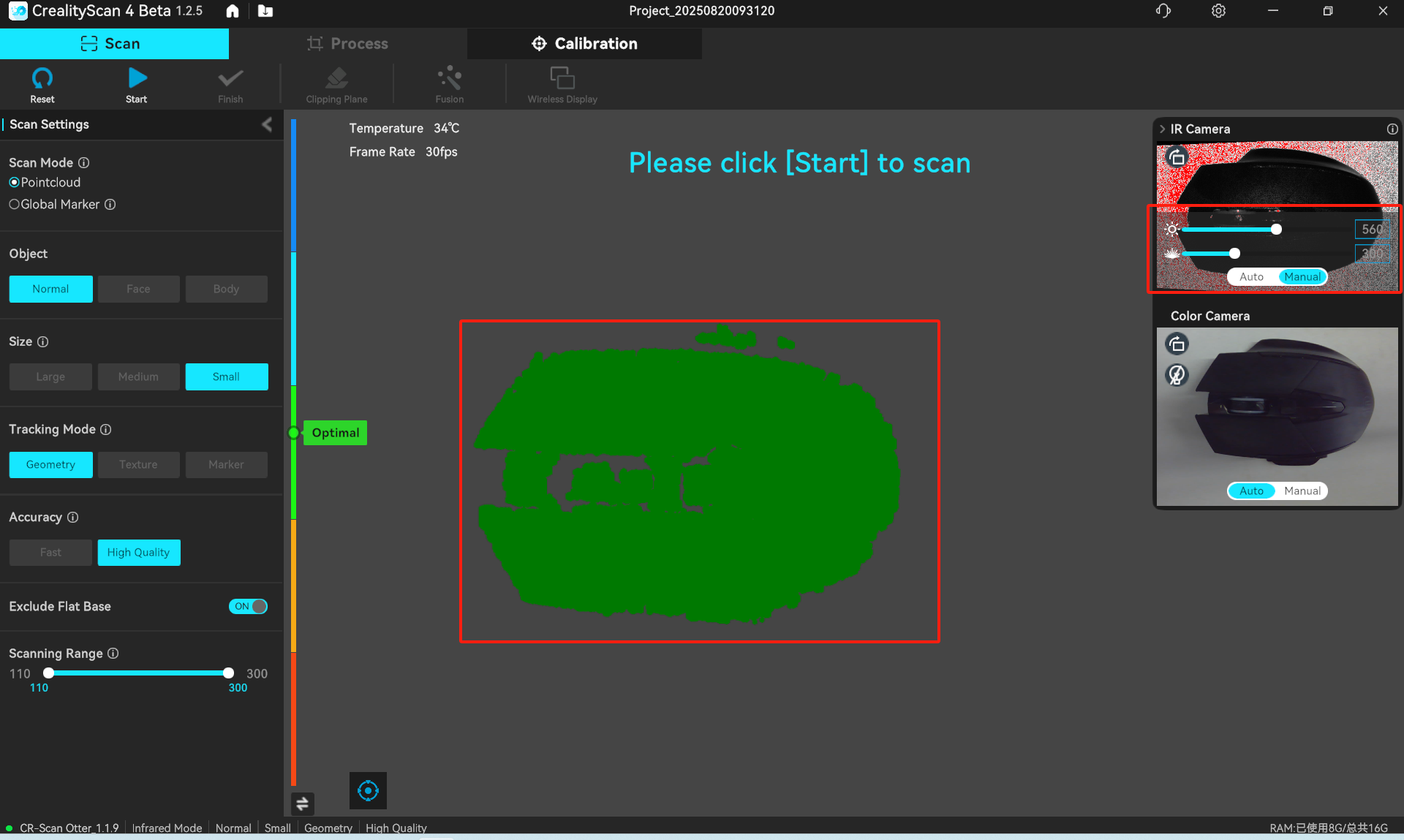Open the home icon in title bar

(x=233, y=11)
